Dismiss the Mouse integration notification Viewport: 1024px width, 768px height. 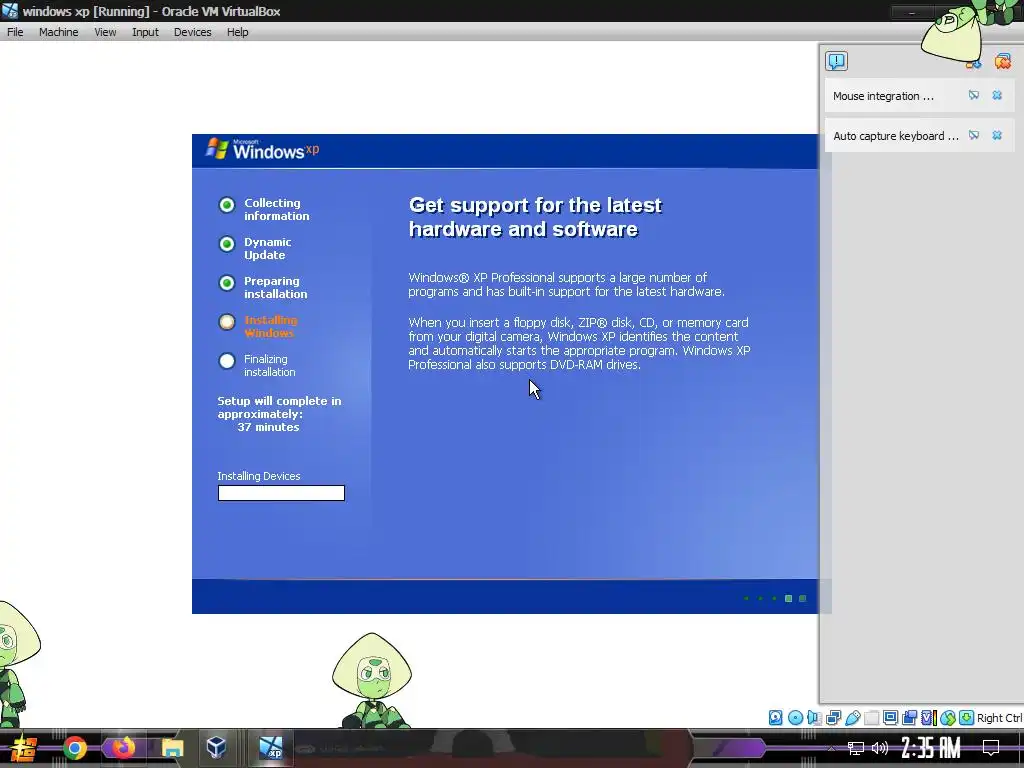(x=997, y=95)
